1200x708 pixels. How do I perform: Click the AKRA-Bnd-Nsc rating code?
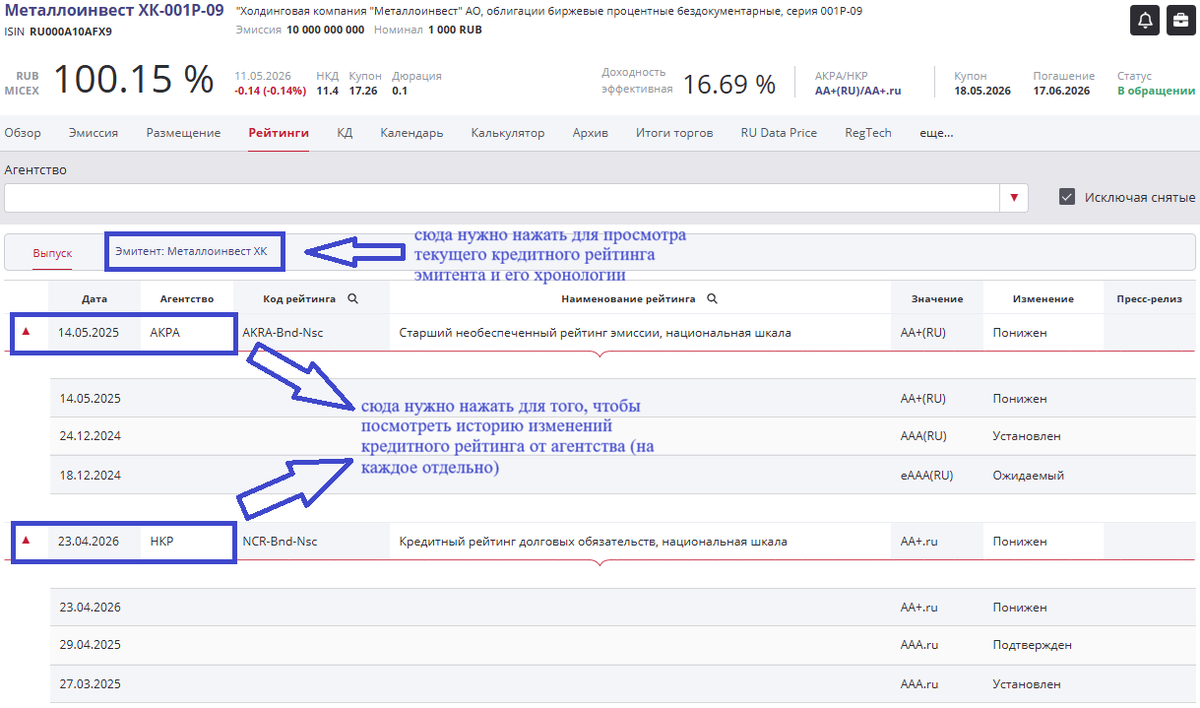[x=281, y=333]
